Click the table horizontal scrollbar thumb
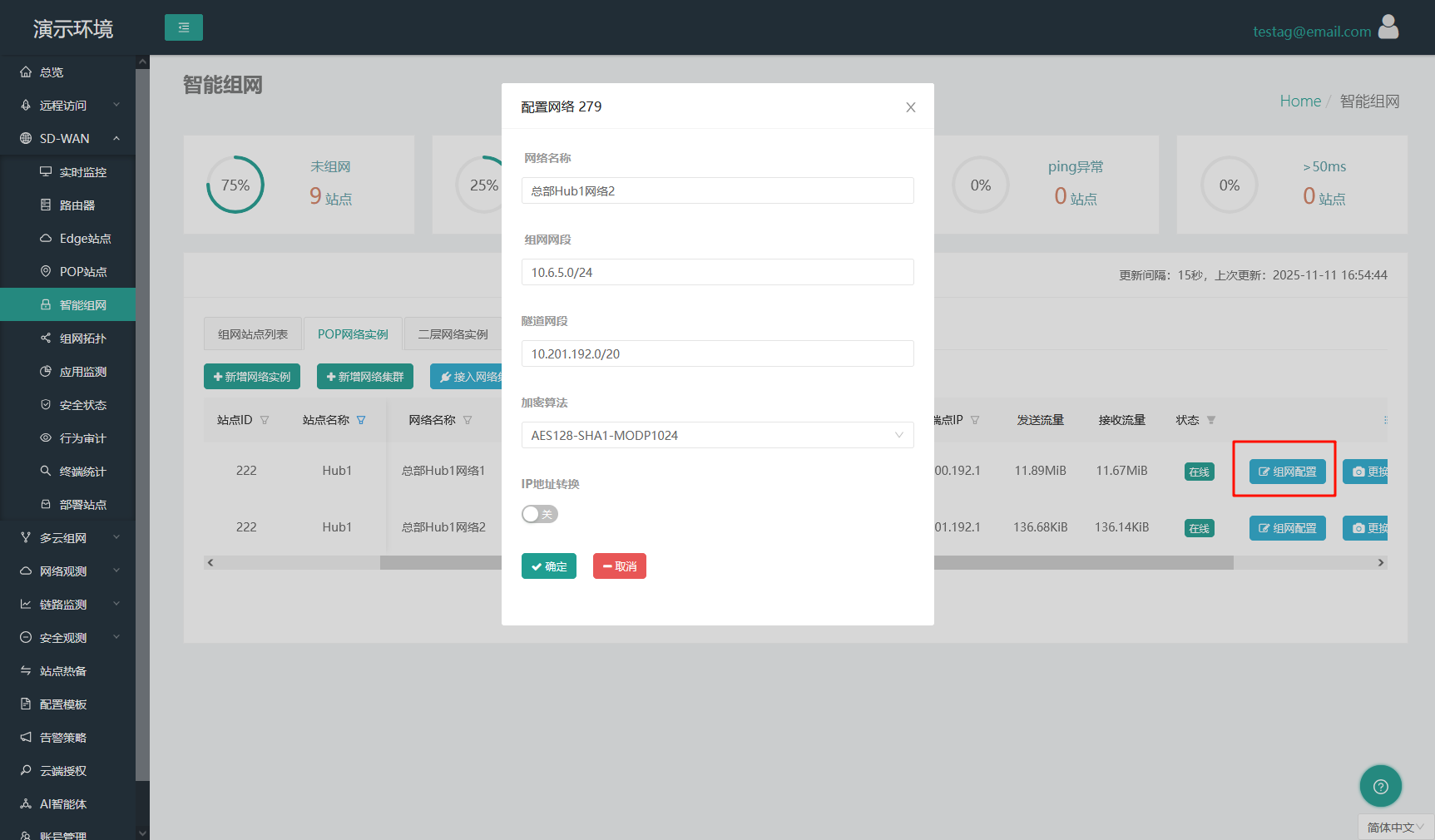 [x=806, y=563]
